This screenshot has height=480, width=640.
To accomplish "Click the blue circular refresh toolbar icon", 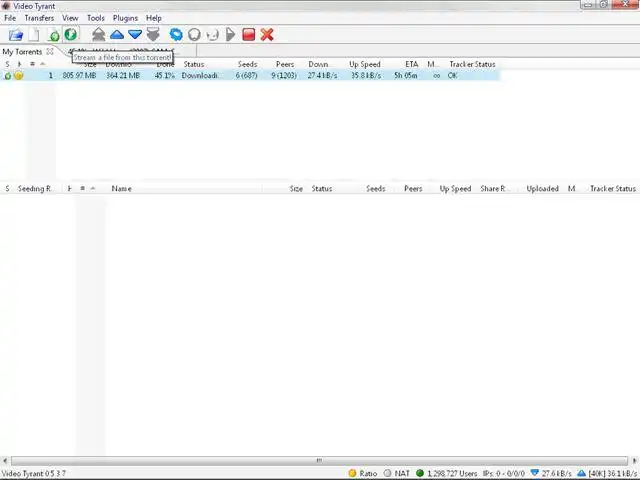I will click(x=176, y=35).
